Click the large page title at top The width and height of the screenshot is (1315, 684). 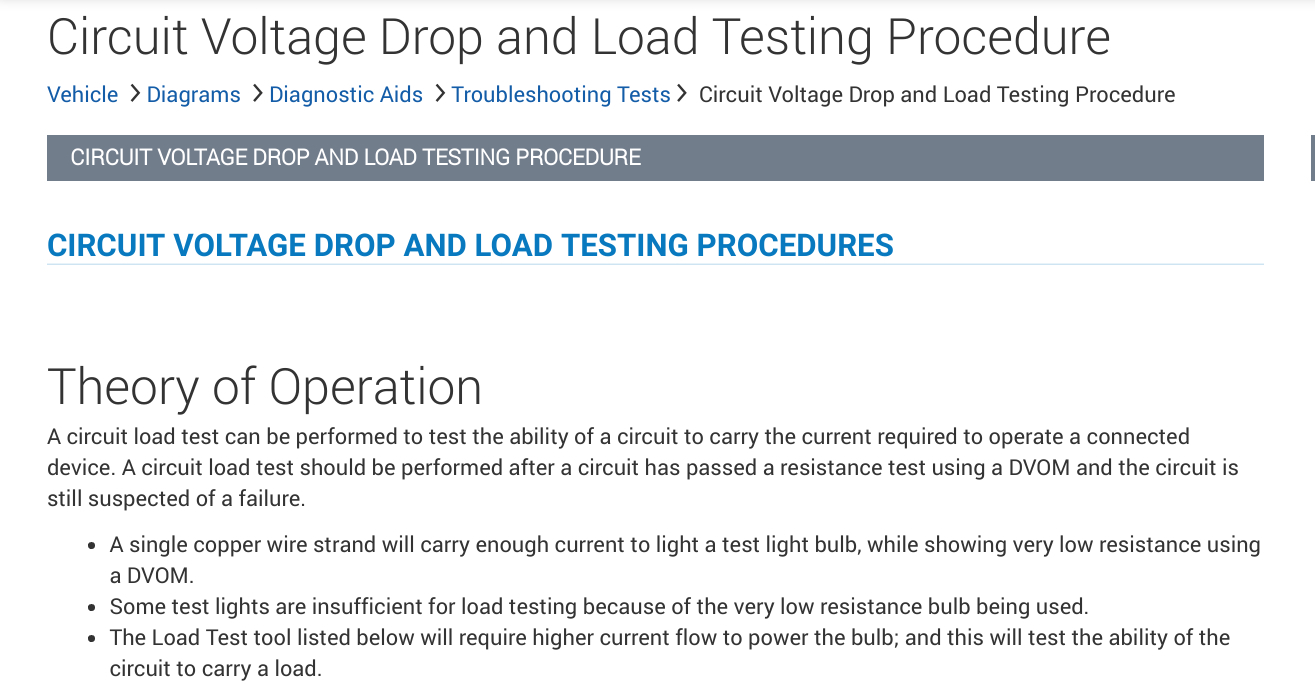pyautogui.click(x=579, y=37)
